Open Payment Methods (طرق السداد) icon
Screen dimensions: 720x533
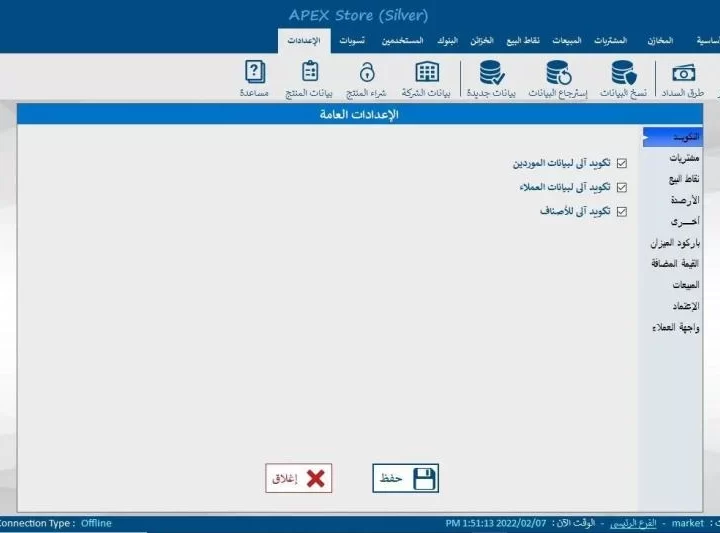[x=684, y=78]
